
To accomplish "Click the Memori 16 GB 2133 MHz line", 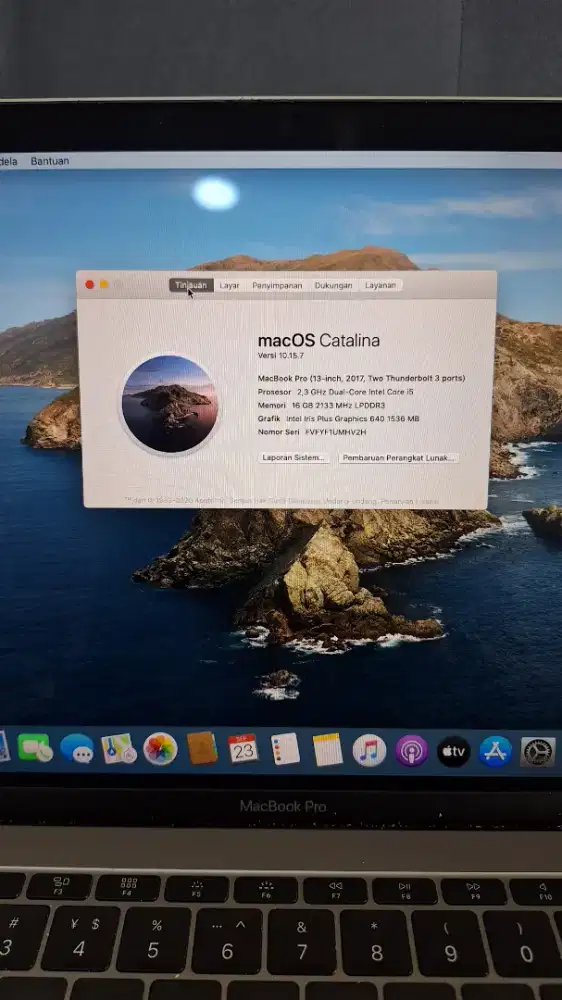I will [322, 405].
